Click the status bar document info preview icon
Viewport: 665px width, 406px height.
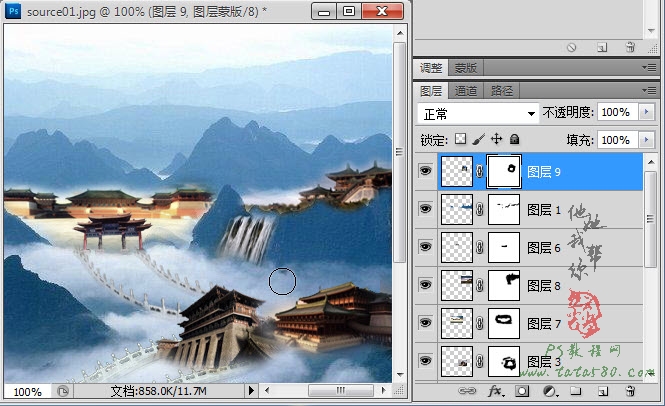[63, 391]
